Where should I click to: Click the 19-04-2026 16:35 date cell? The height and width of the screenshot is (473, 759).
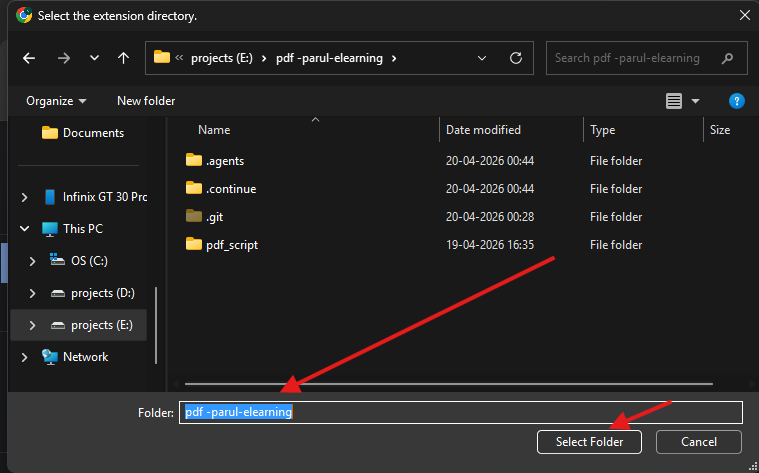[x=490, y=245]
